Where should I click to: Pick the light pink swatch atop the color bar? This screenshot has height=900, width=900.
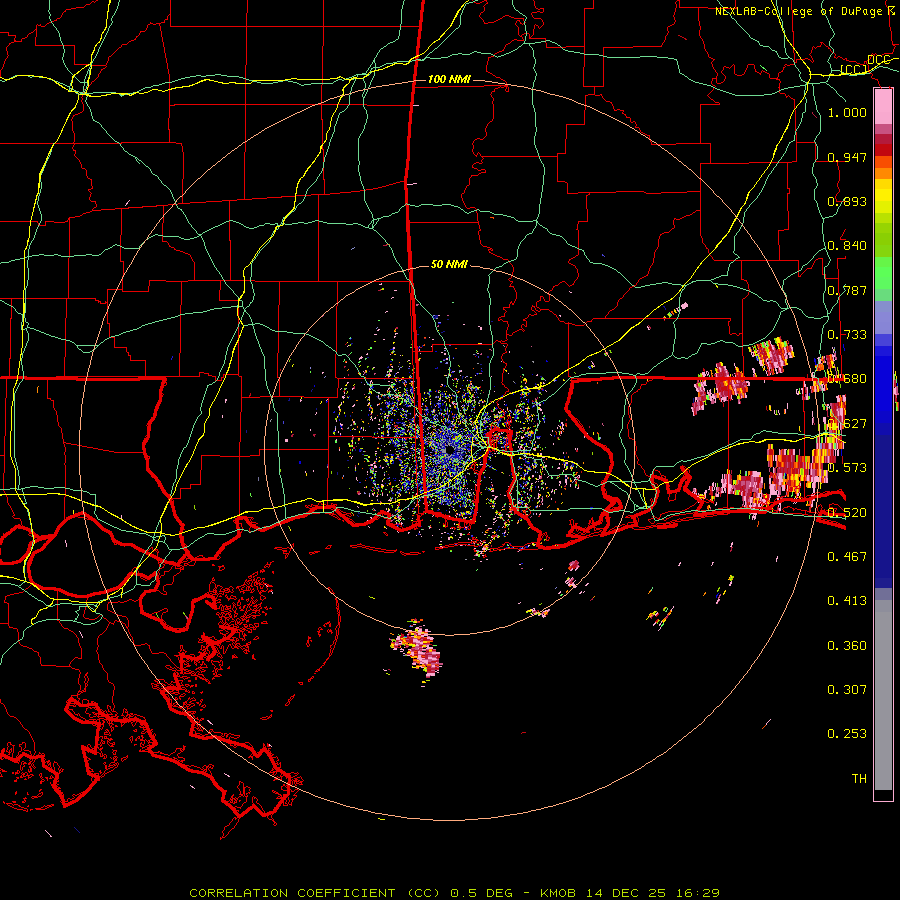[x=883, y=107]
